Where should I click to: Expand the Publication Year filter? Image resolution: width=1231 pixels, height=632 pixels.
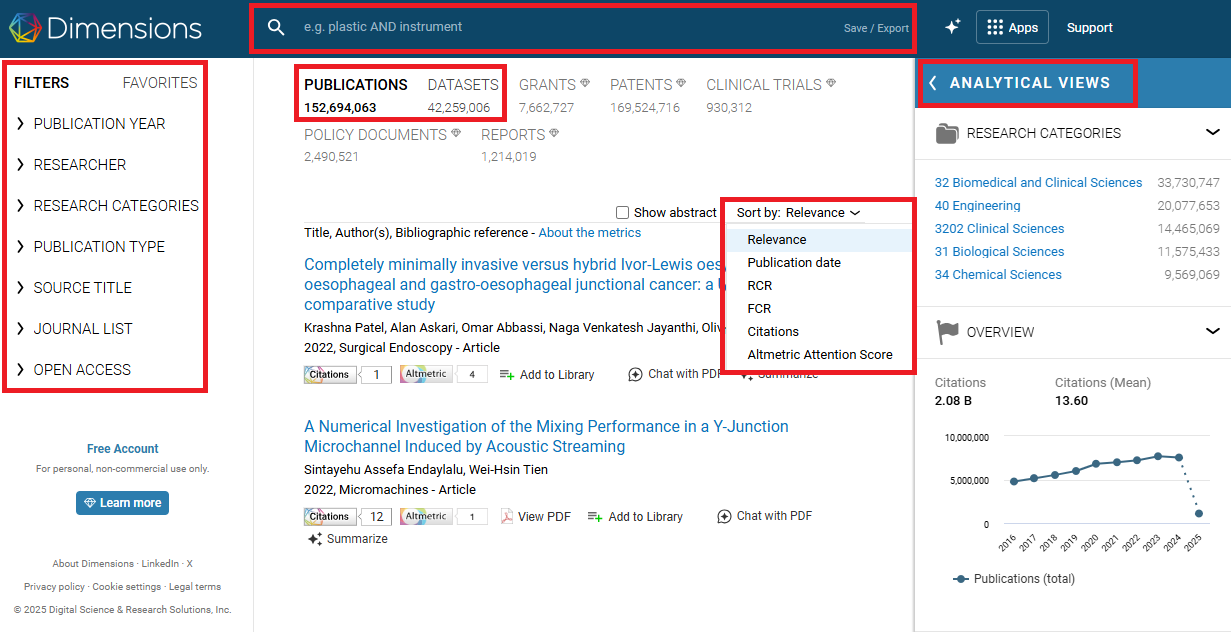(x=91, y=124)
